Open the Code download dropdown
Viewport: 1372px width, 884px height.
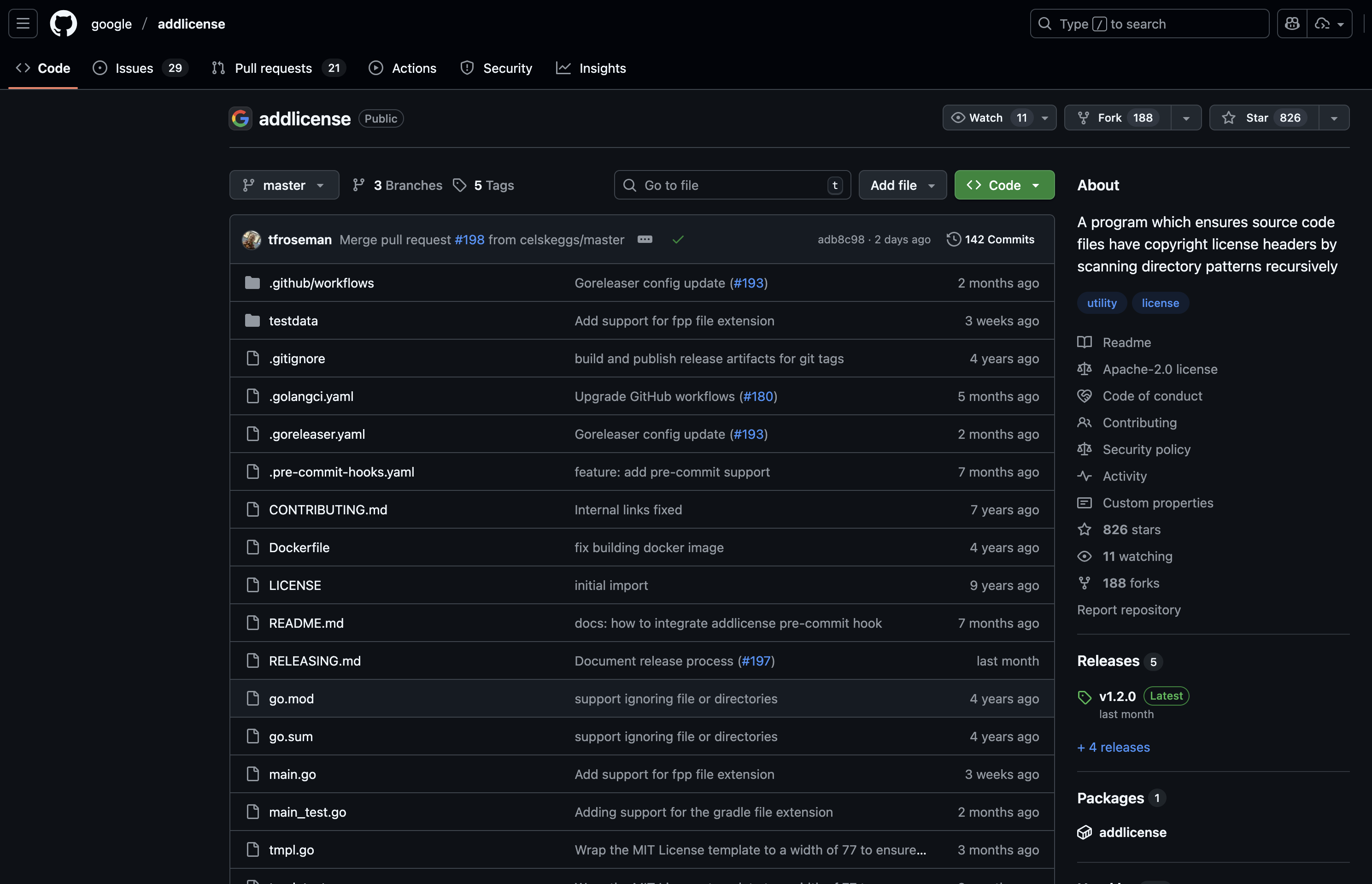1003,185
